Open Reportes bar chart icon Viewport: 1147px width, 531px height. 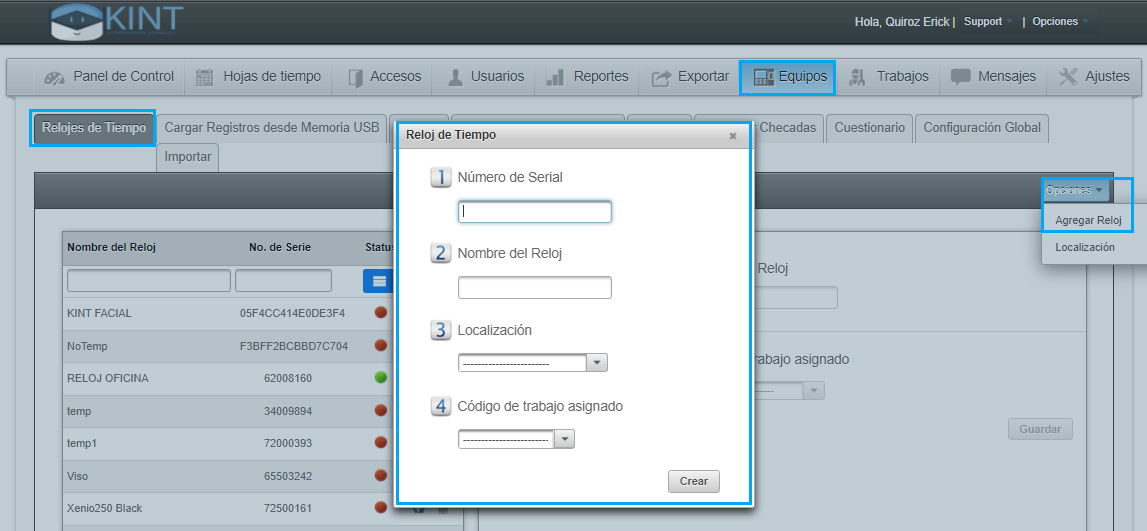coord(555,77)
